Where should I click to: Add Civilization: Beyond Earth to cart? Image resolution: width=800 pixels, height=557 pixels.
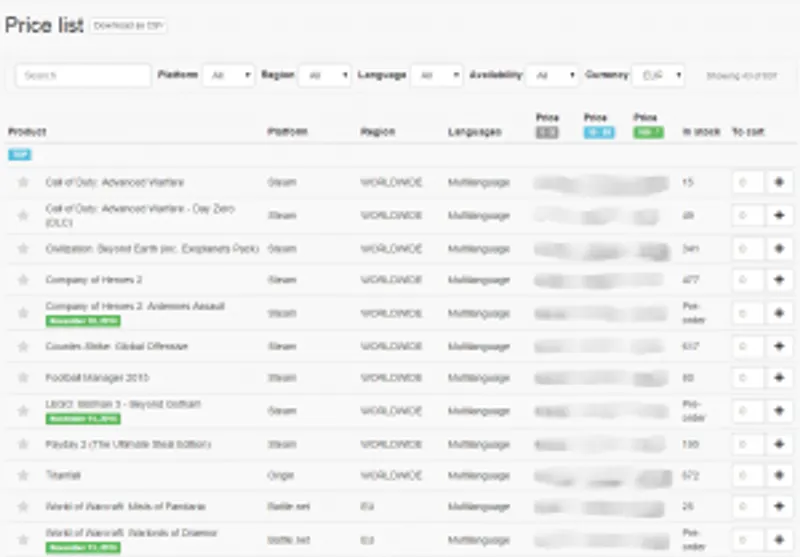(779, 248)
